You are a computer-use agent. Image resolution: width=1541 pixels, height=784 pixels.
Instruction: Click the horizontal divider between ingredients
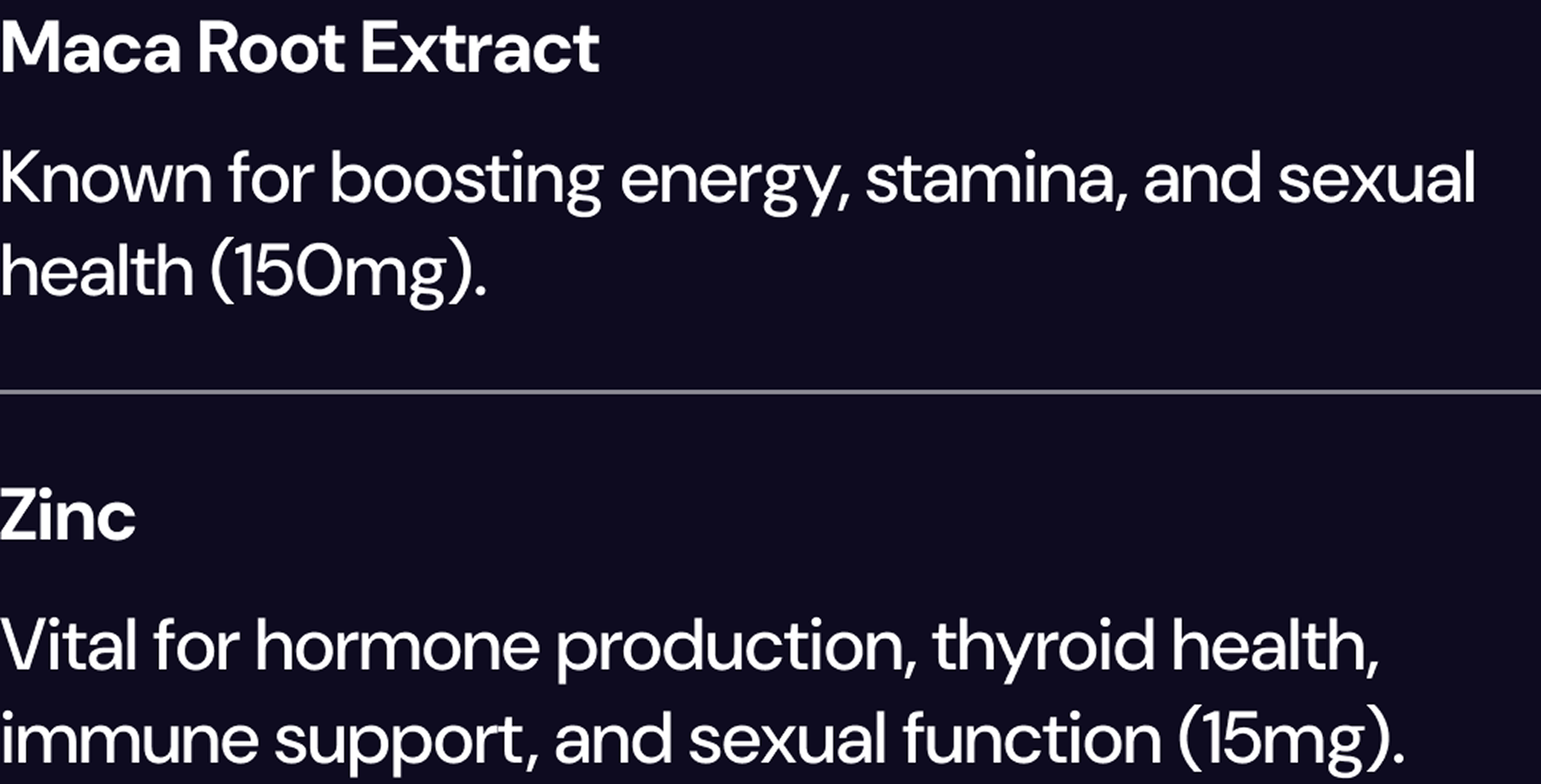(770, 392)
